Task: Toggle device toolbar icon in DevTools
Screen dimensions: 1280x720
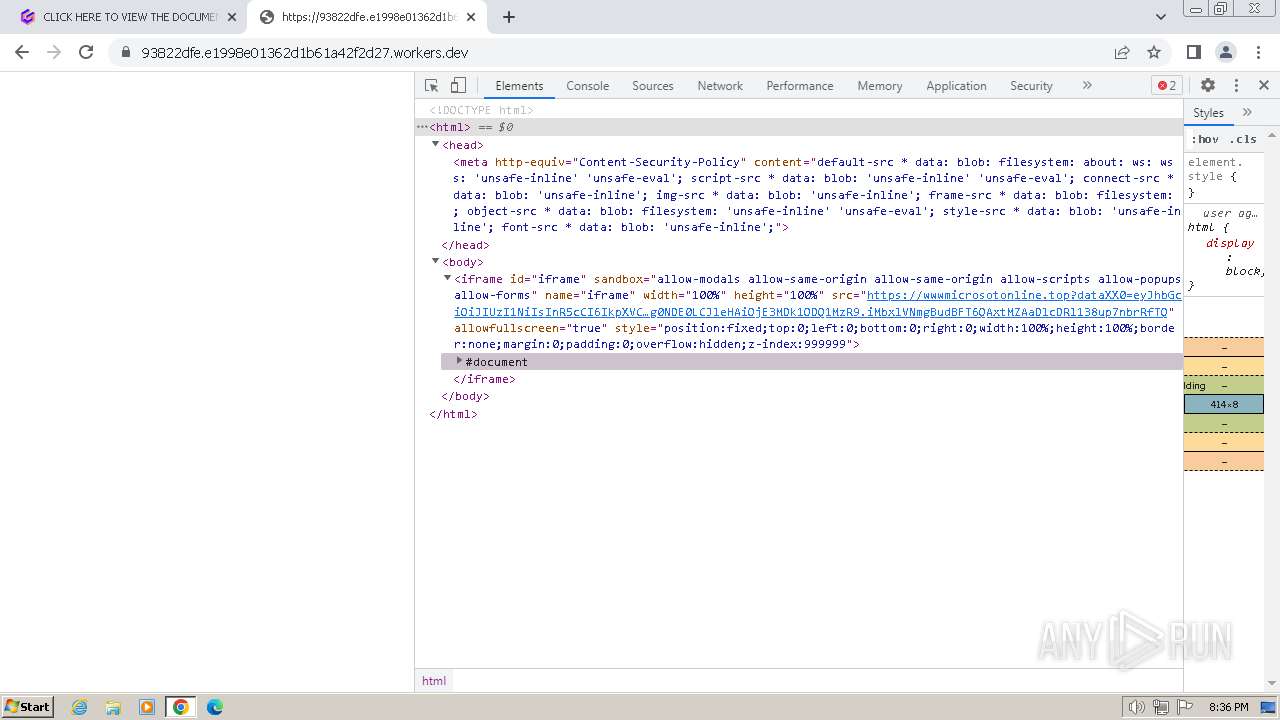Action: pyautogui.click(x=458, y=86)
